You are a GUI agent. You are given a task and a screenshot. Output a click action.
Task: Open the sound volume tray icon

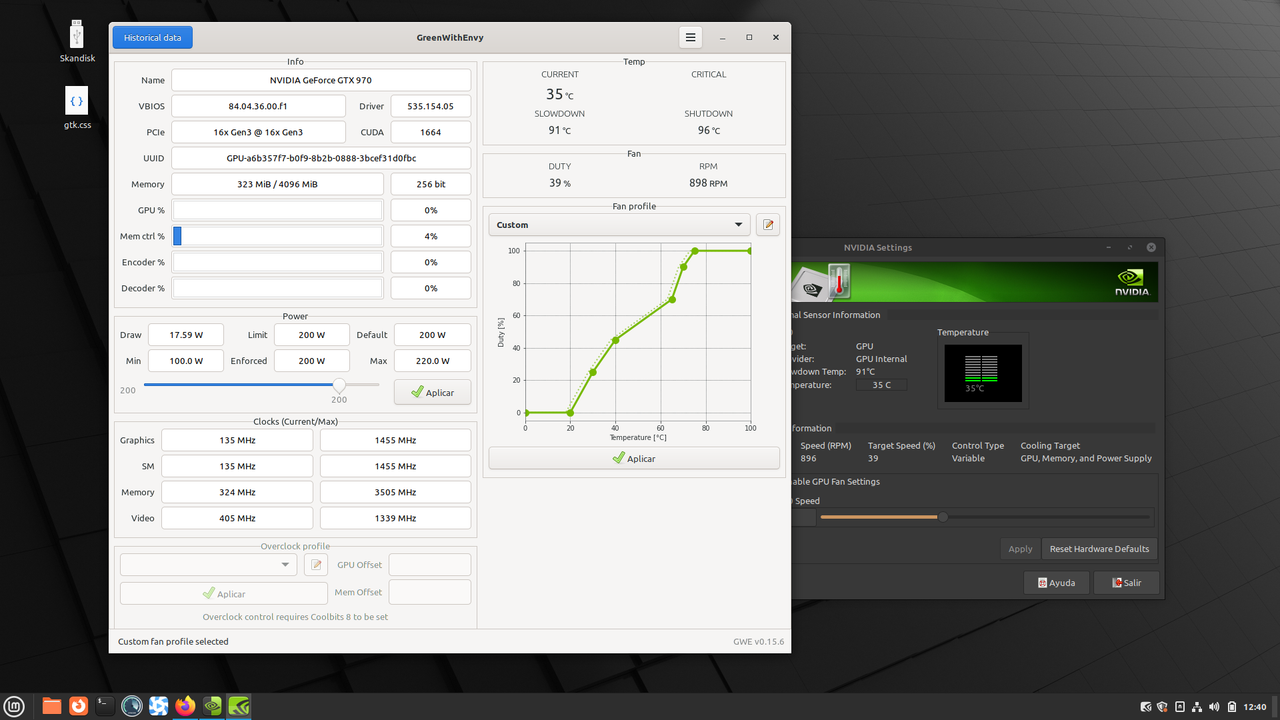[1214, 707]
